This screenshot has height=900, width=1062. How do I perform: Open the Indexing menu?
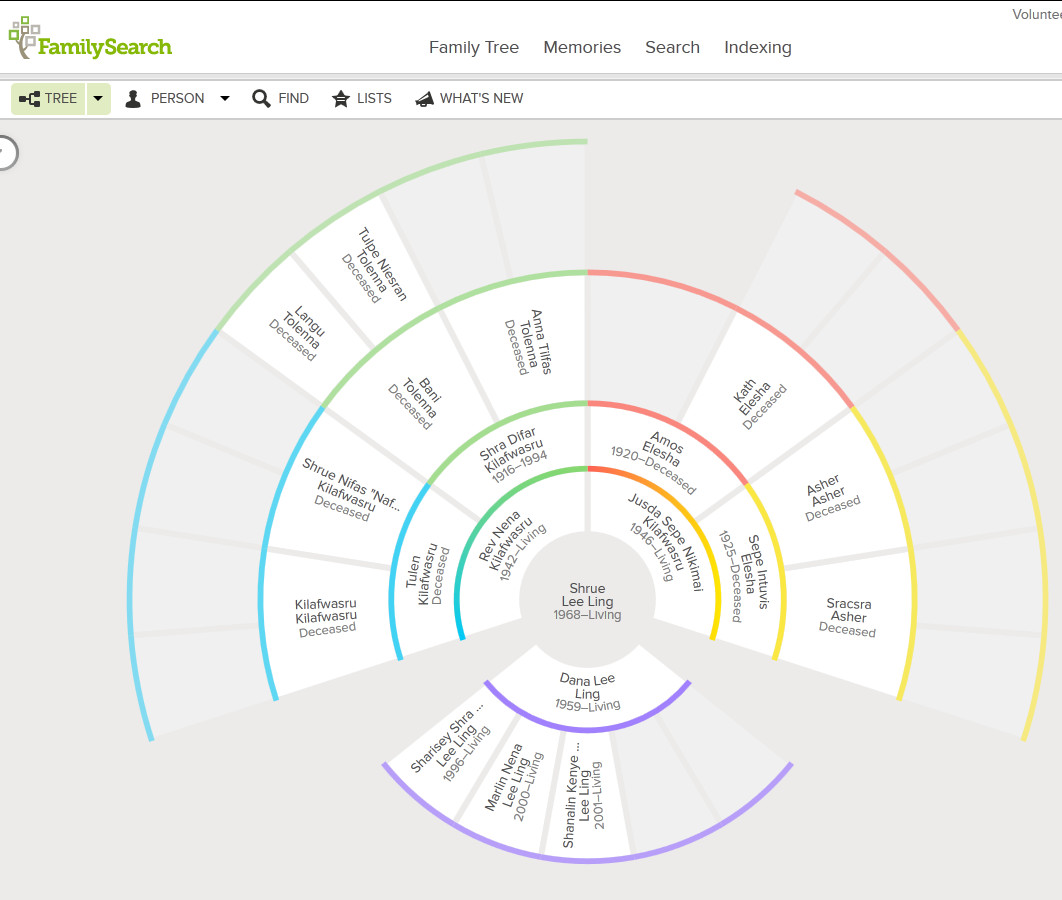[758, 47]
